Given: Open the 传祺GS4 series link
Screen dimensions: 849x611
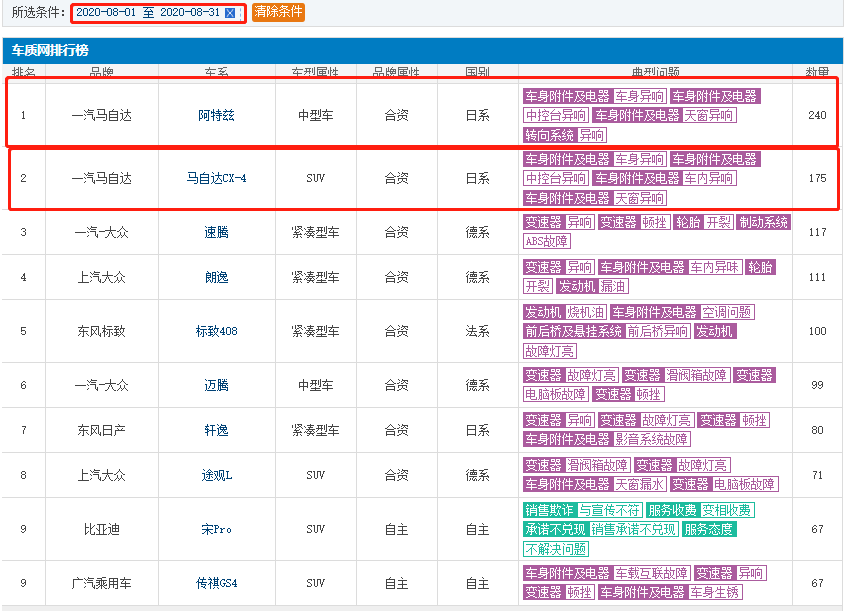Looking at the screenshot, I should tap(216, 583).
